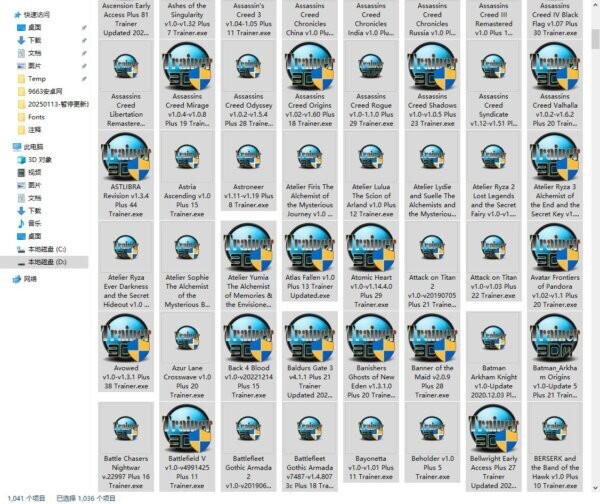Select the Atelier Ryza 3 trainer icon
The image size is (600, 504).
pos(555,157)
